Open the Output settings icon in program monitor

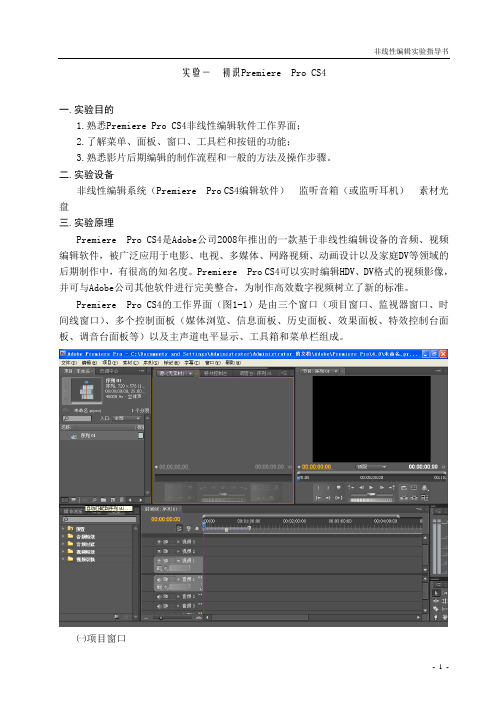425,488
